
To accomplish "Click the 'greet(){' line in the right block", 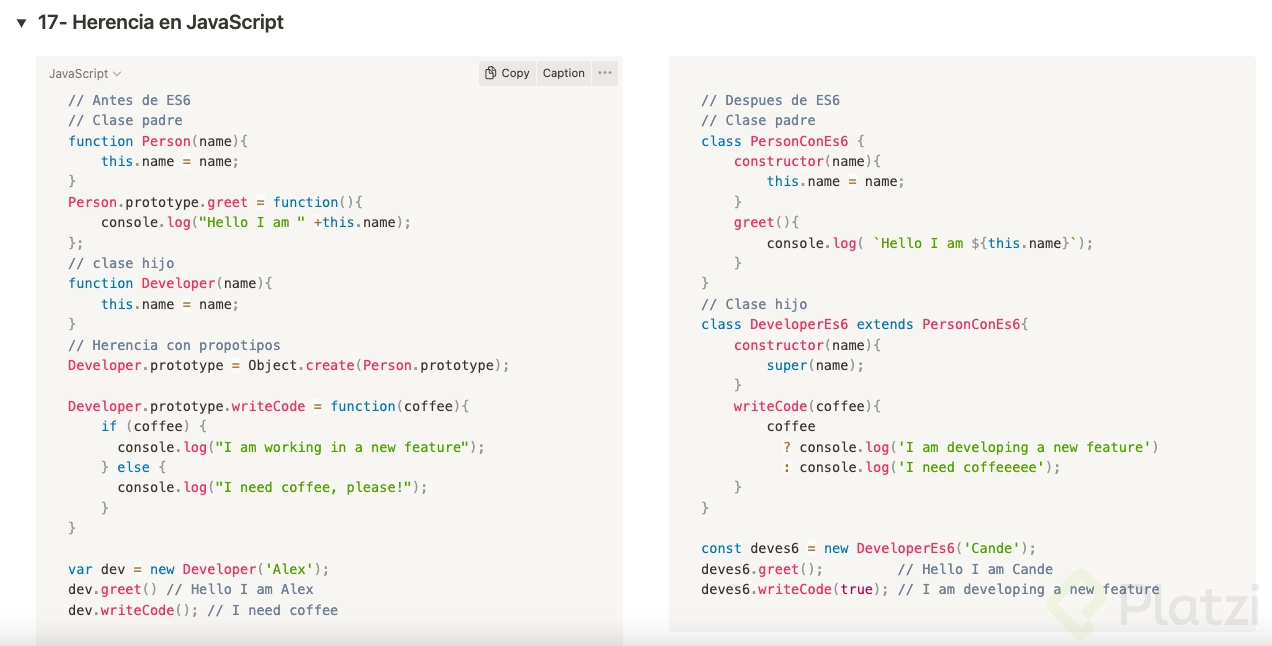I will (766, 222).
